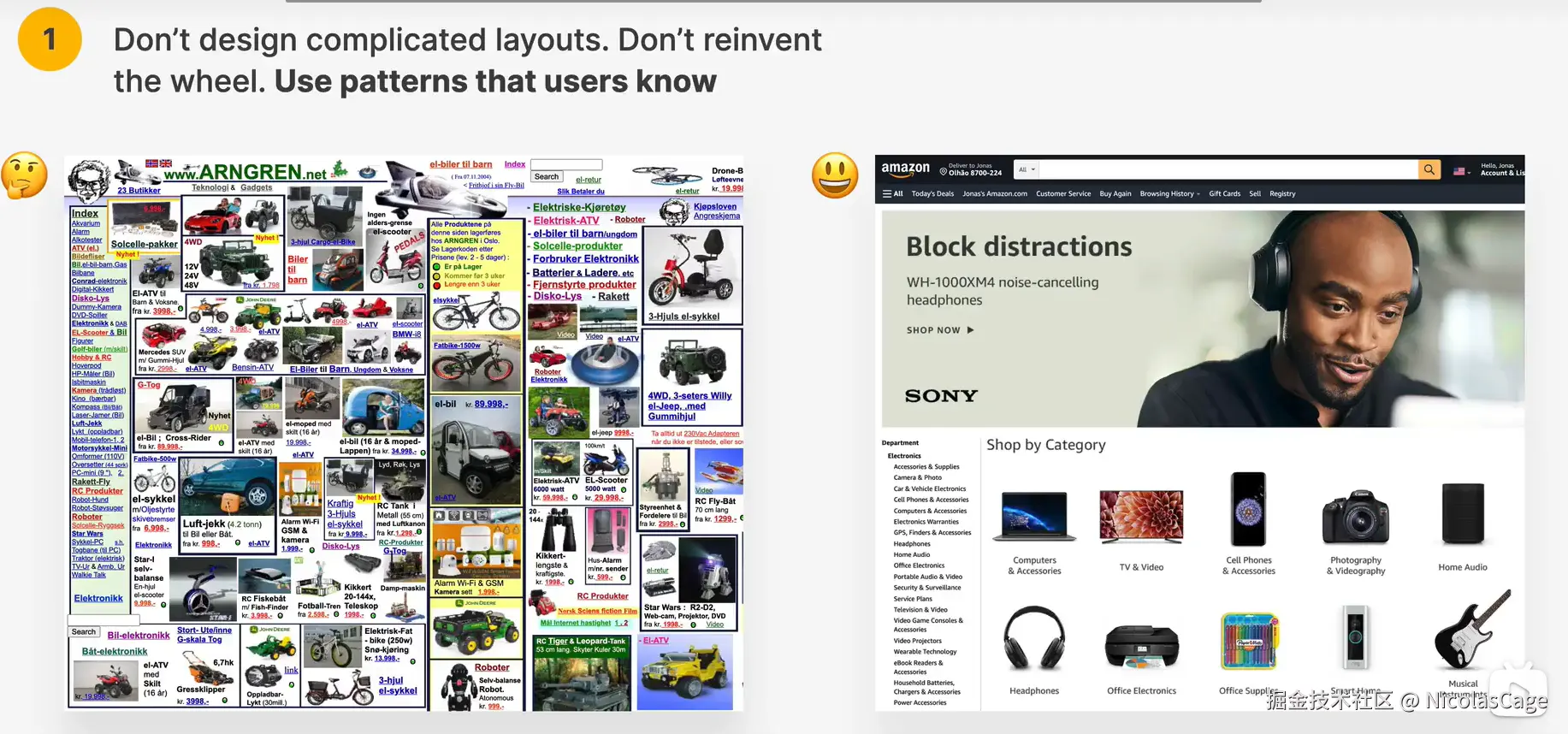Click Accessories & Supplies in Department list

click(x=926, y=467)
